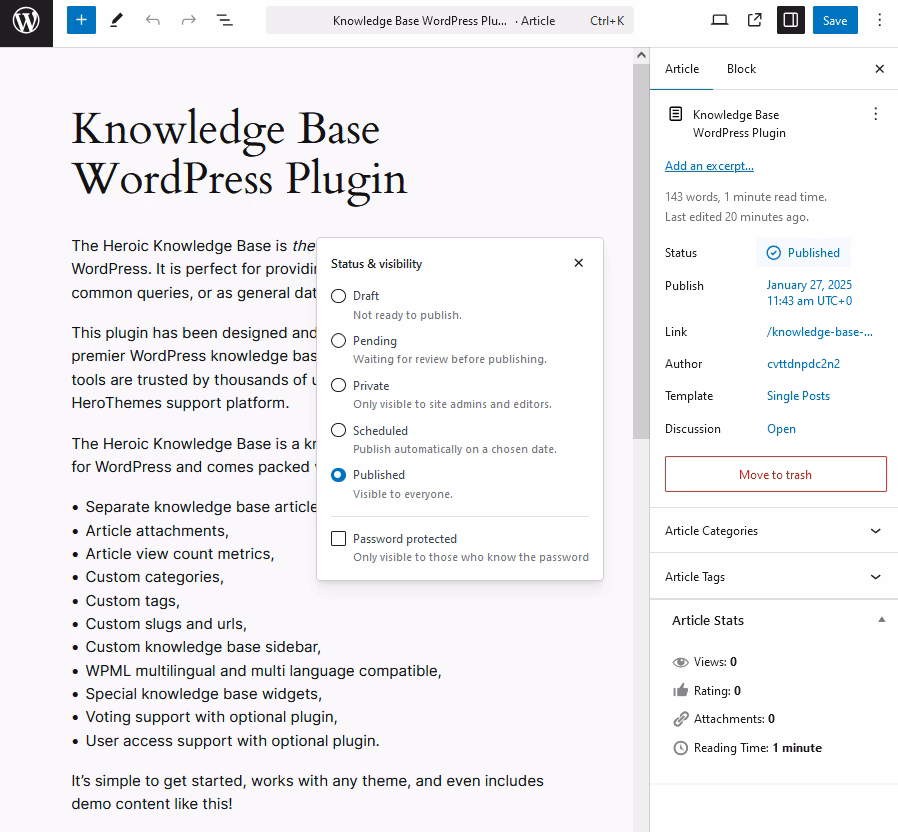The image size is (898, 832).
Task: Close the Status & visibility popover
Action: 578,263
